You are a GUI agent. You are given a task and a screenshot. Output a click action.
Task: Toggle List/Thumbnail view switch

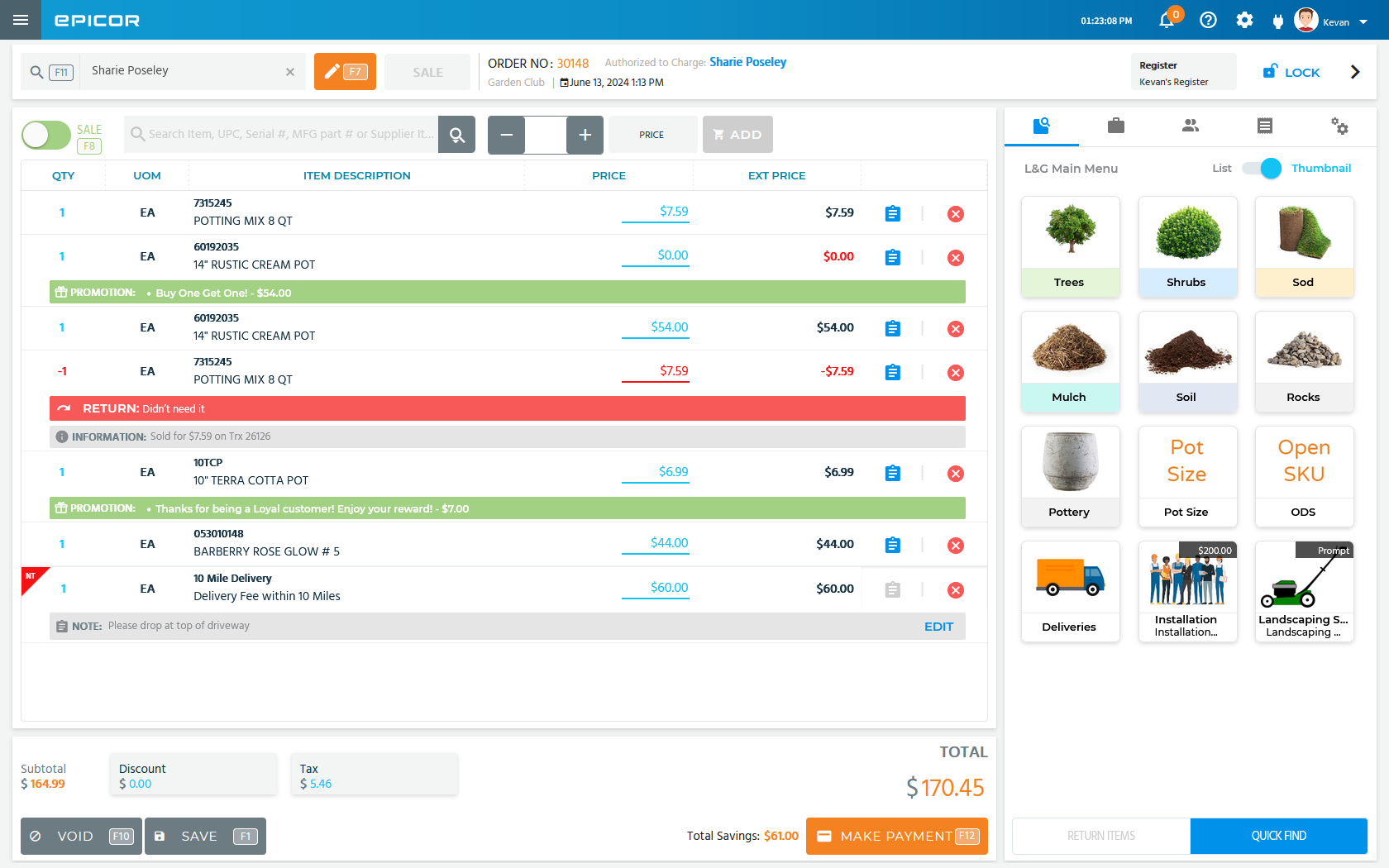(1262, 169)
